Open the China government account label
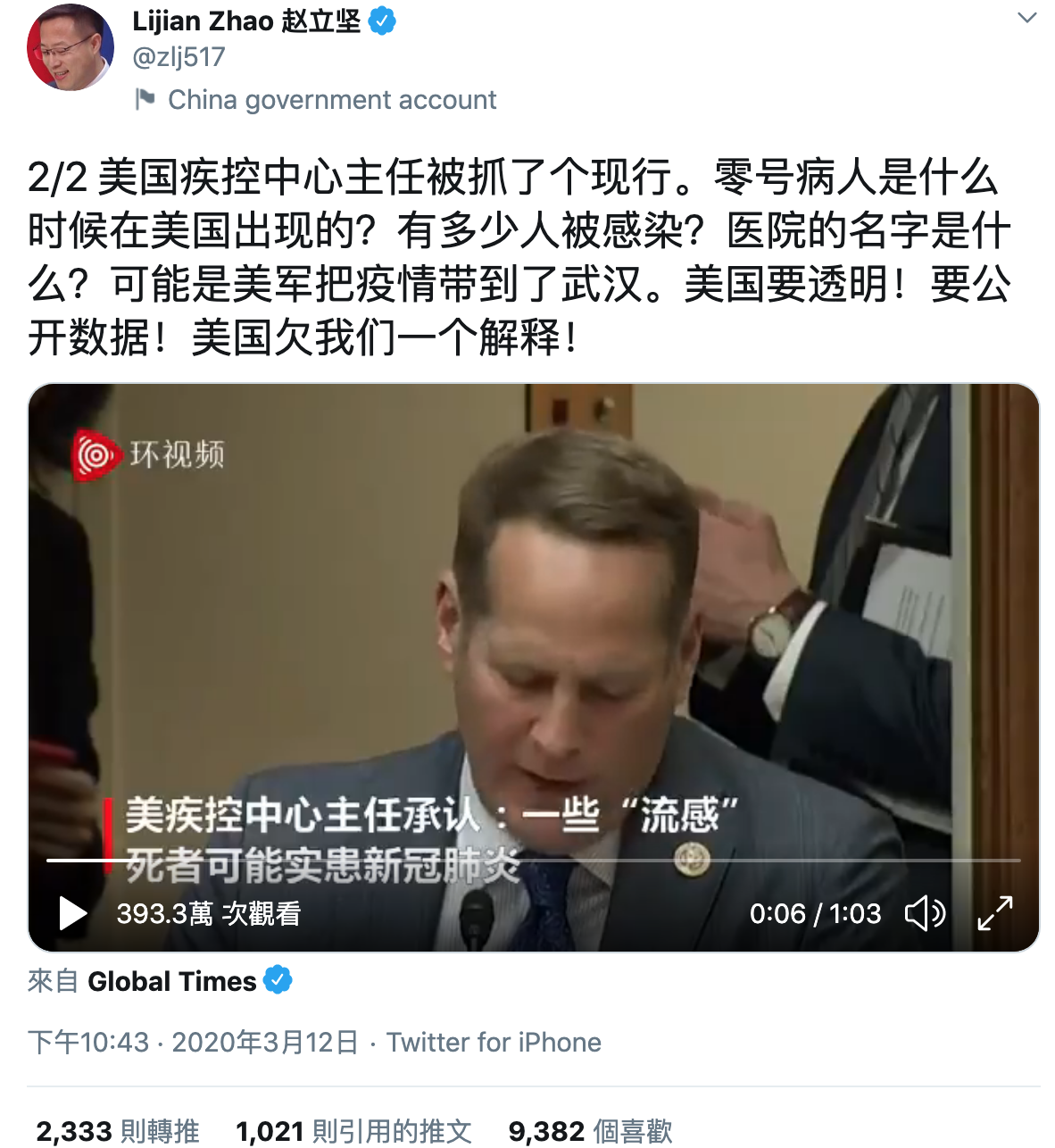Viewport: 1055px width, 1148px height. pyautogui.click(x=332, y=99)
